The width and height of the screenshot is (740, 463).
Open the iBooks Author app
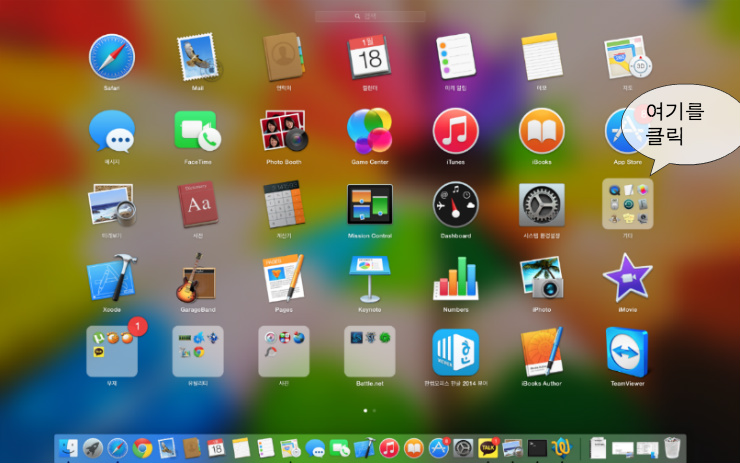click(x=541, y=351)
